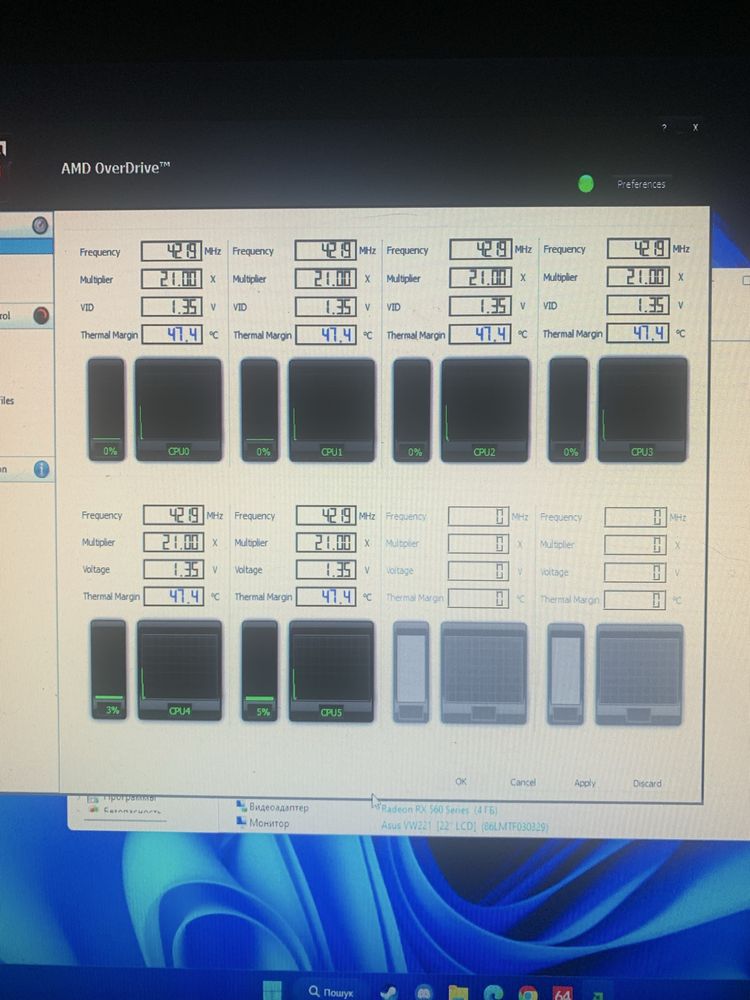Open the question mark help button
The height and width of the screenshot is (1000, 750).
665,128
